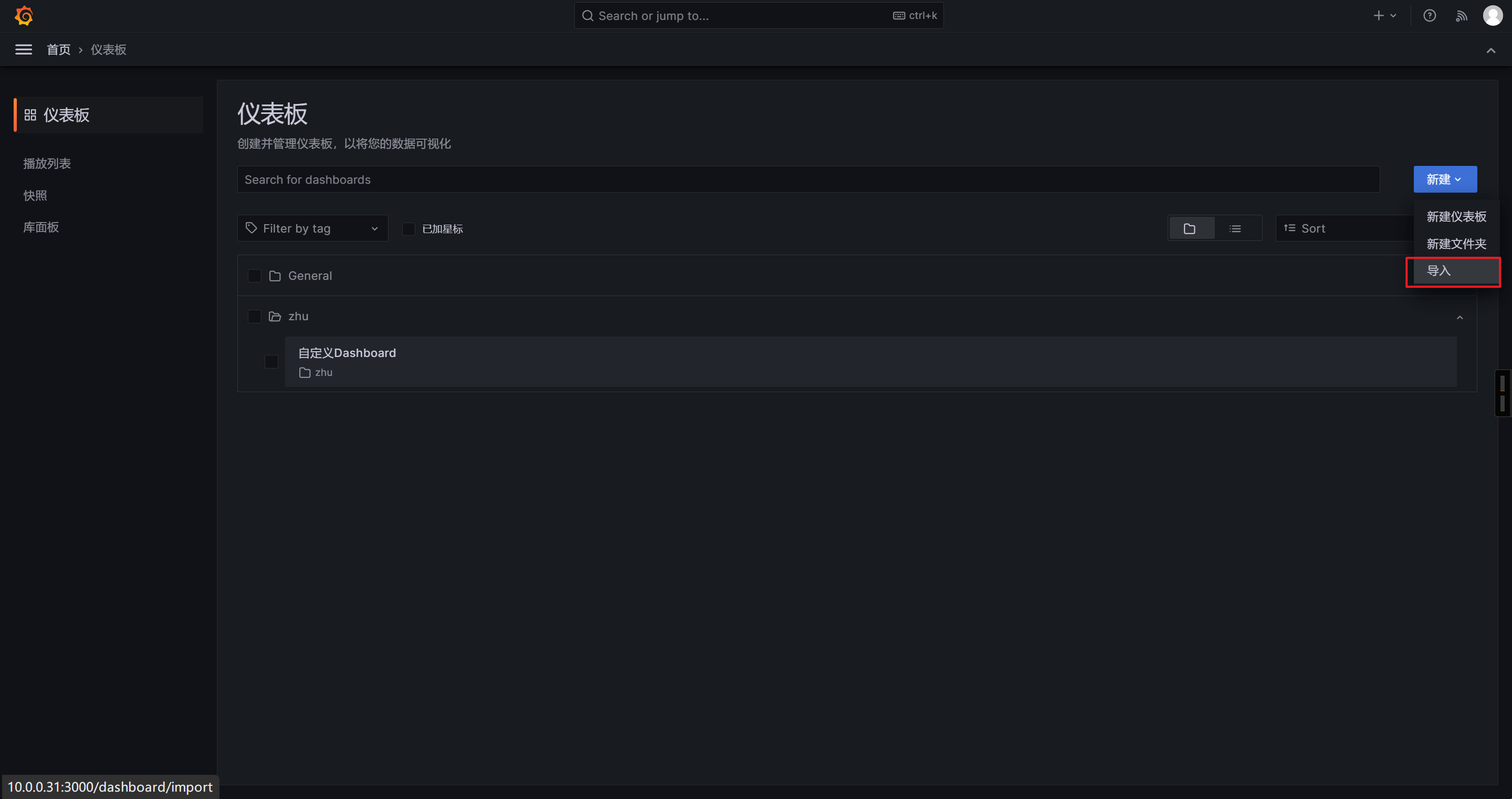Click the blue 新建 button
Screen dimensions: 1512x799
(x=1444, y=180)
